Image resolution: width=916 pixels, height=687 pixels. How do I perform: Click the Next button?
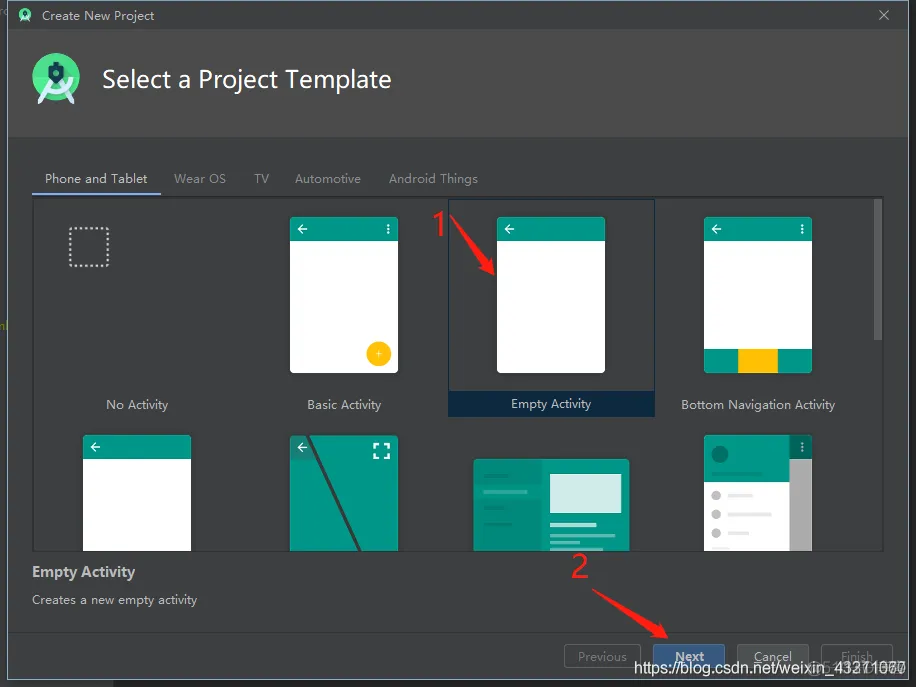(x=689, y=656)
